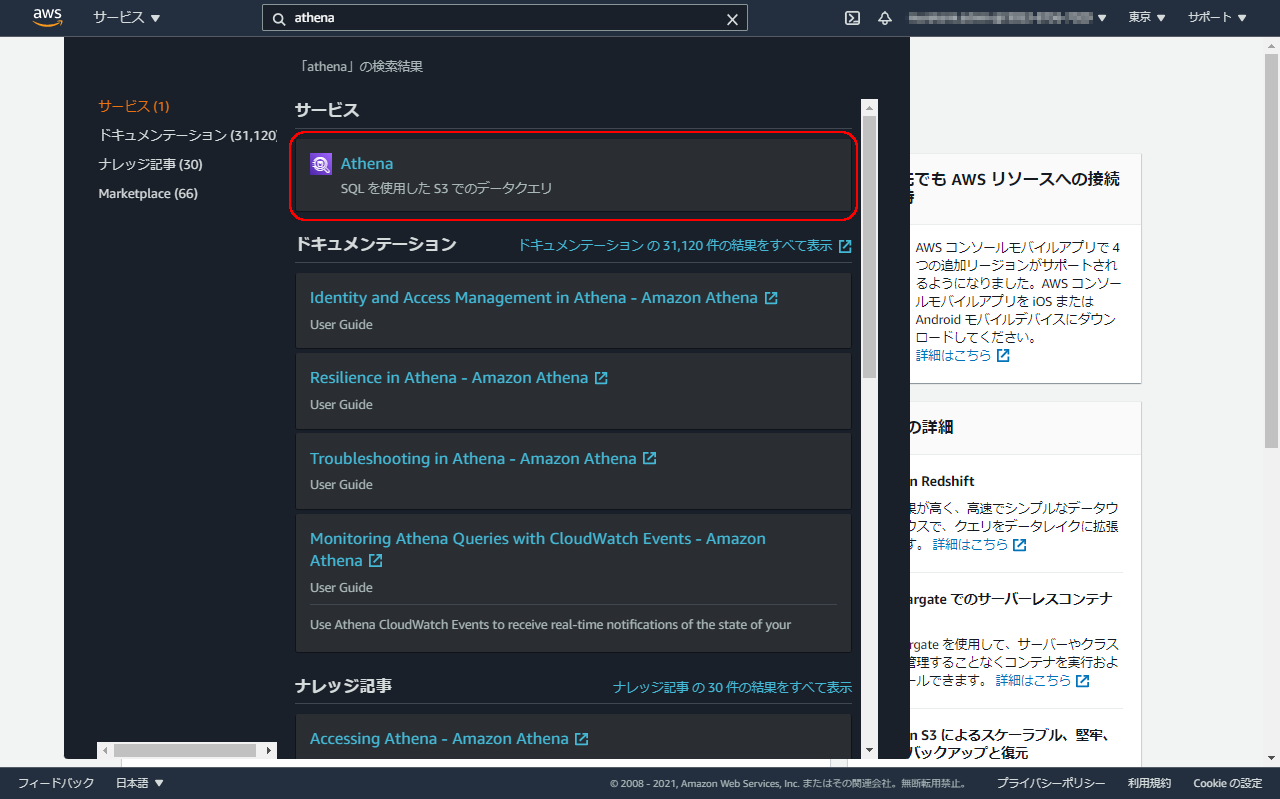
Task: Open the CloudShell terminal icon
Action: pyautogui.click(x=852, y=17)
